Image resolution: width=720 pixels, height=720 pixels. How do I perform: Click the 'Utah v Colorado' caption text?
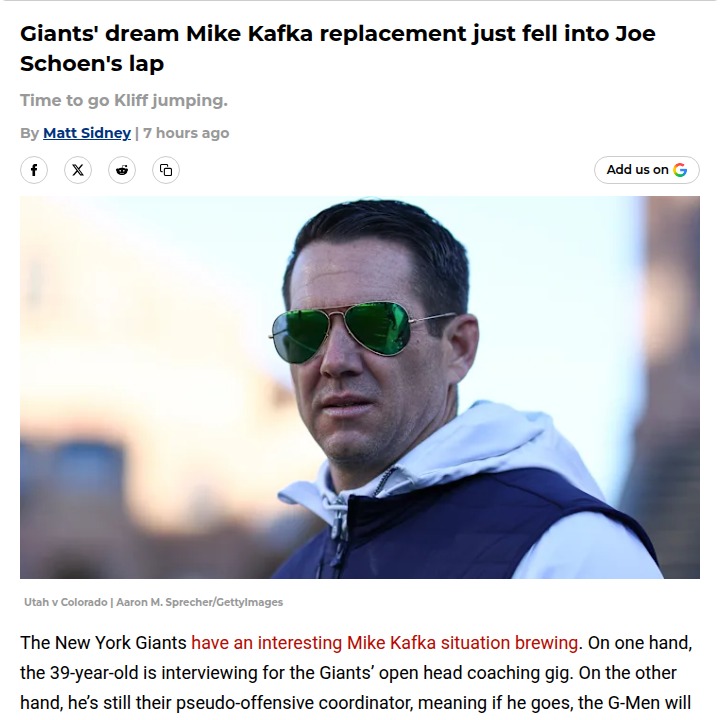pos(66,602)
